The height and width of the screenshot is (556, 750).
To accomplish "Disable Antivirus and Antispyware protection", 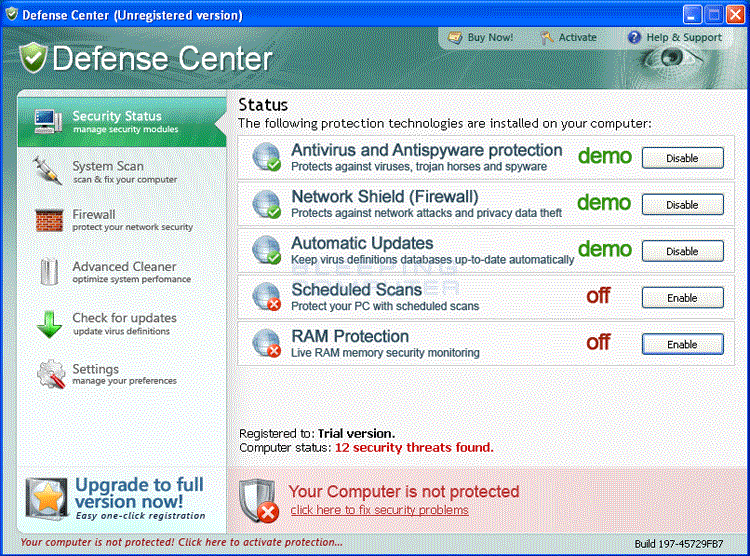I will pyautogui.click(x=682, y=158).
